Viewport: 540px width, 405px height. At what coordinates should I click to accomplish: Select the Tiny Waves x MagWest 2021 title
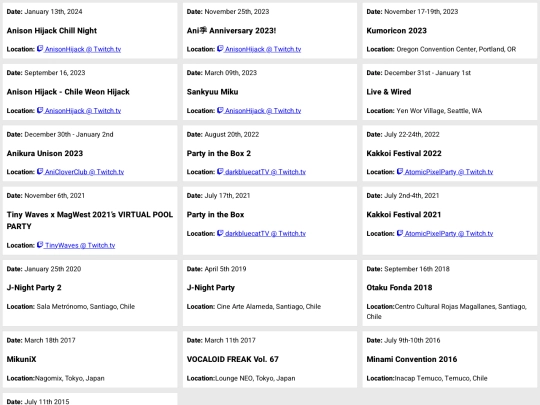[90, 220]
